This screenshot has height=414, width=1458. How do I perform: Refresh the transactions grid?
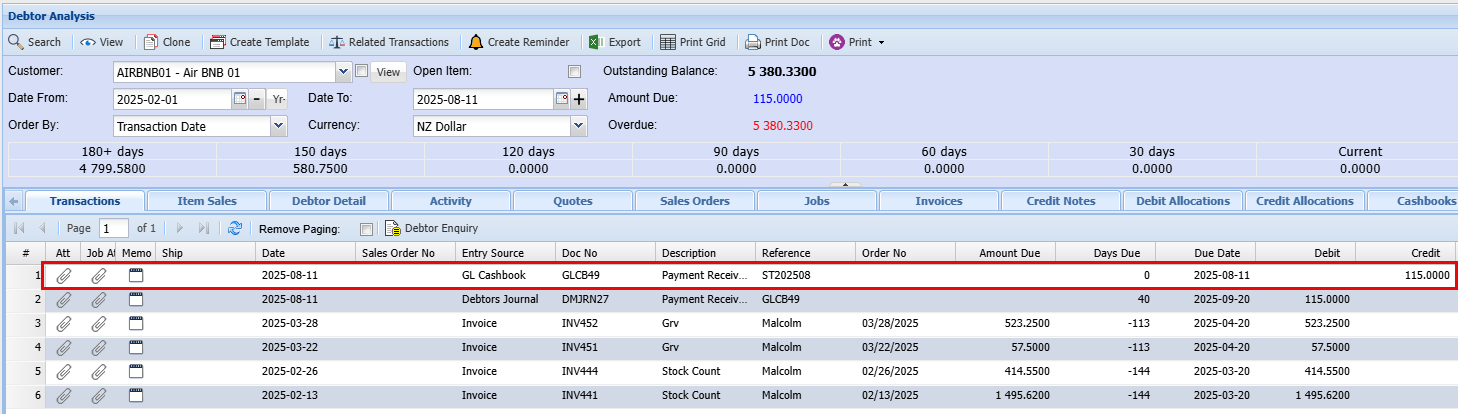point(235,228)
